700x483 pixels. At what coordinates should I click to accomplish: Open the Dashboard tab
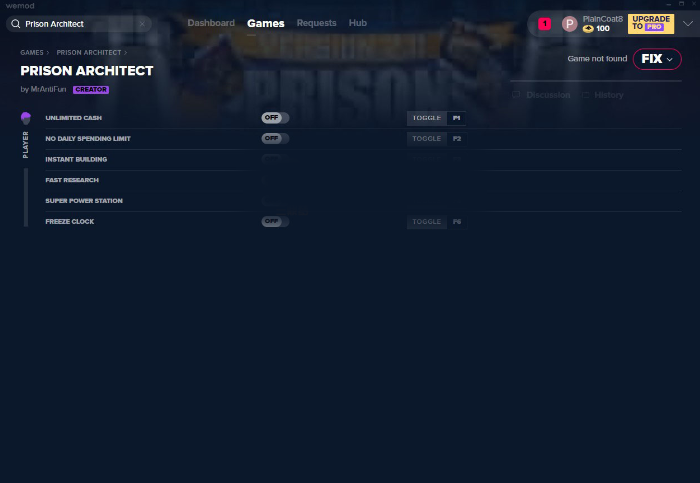(x=211, y=23)
